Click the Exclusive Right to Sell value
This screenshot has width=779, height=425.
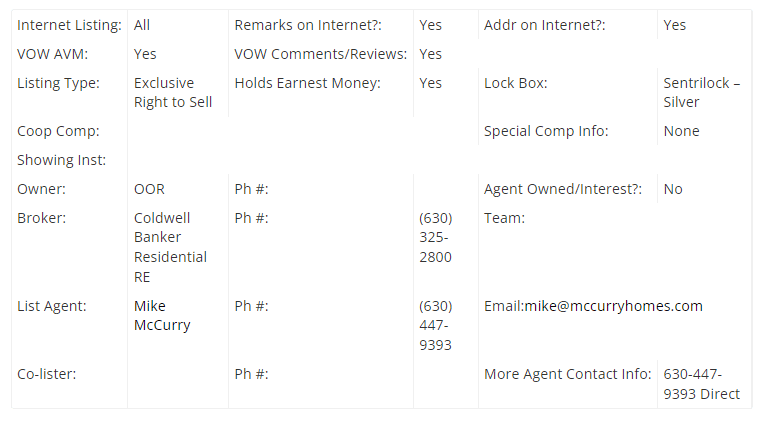coord(173,92)
